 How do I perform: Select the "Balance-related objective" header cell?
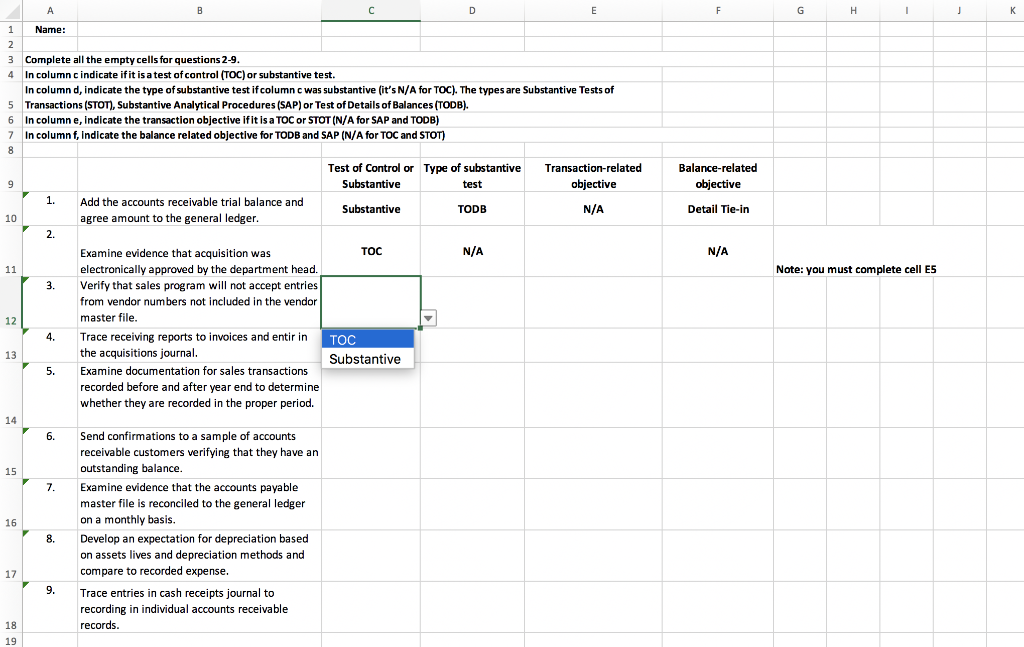coord(717,176)
